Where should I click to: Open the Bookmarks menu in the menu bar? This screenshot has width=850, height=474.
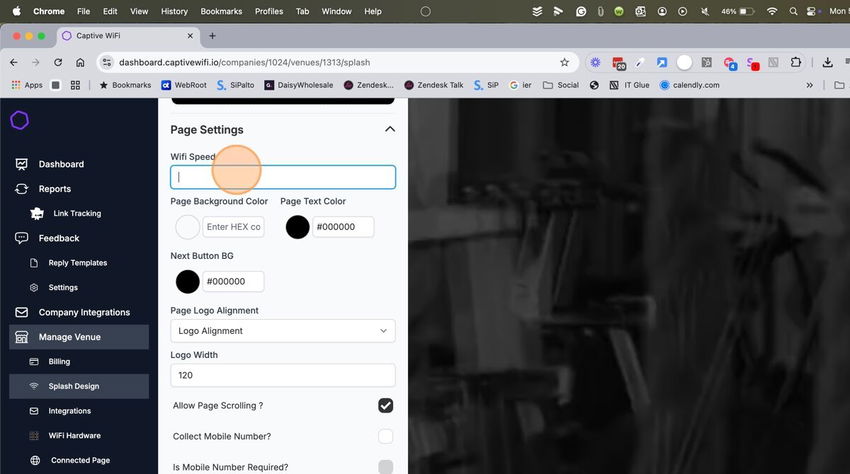(x=221, y=11)
